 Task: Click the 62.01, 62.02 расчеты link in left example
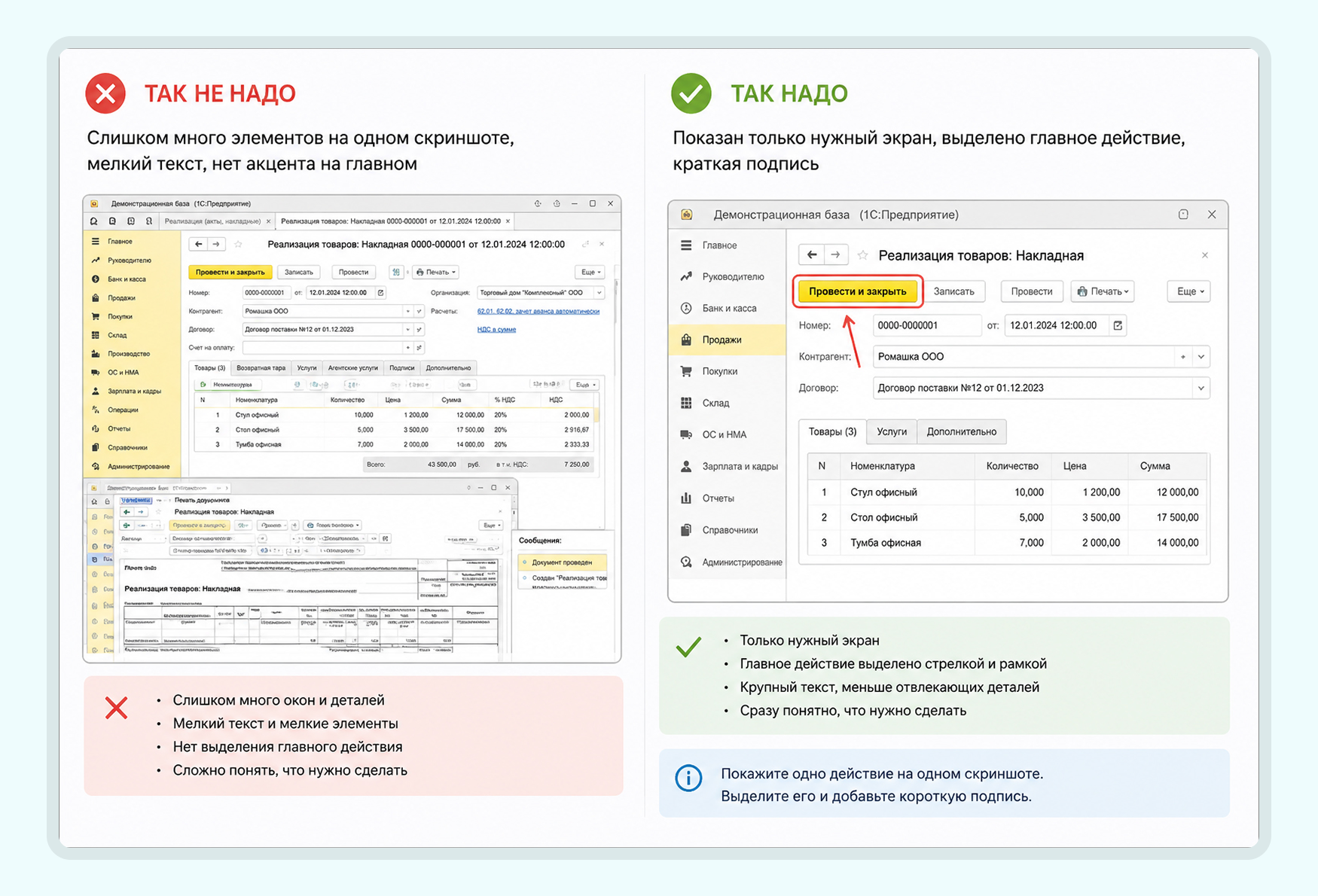pos(538,311)
